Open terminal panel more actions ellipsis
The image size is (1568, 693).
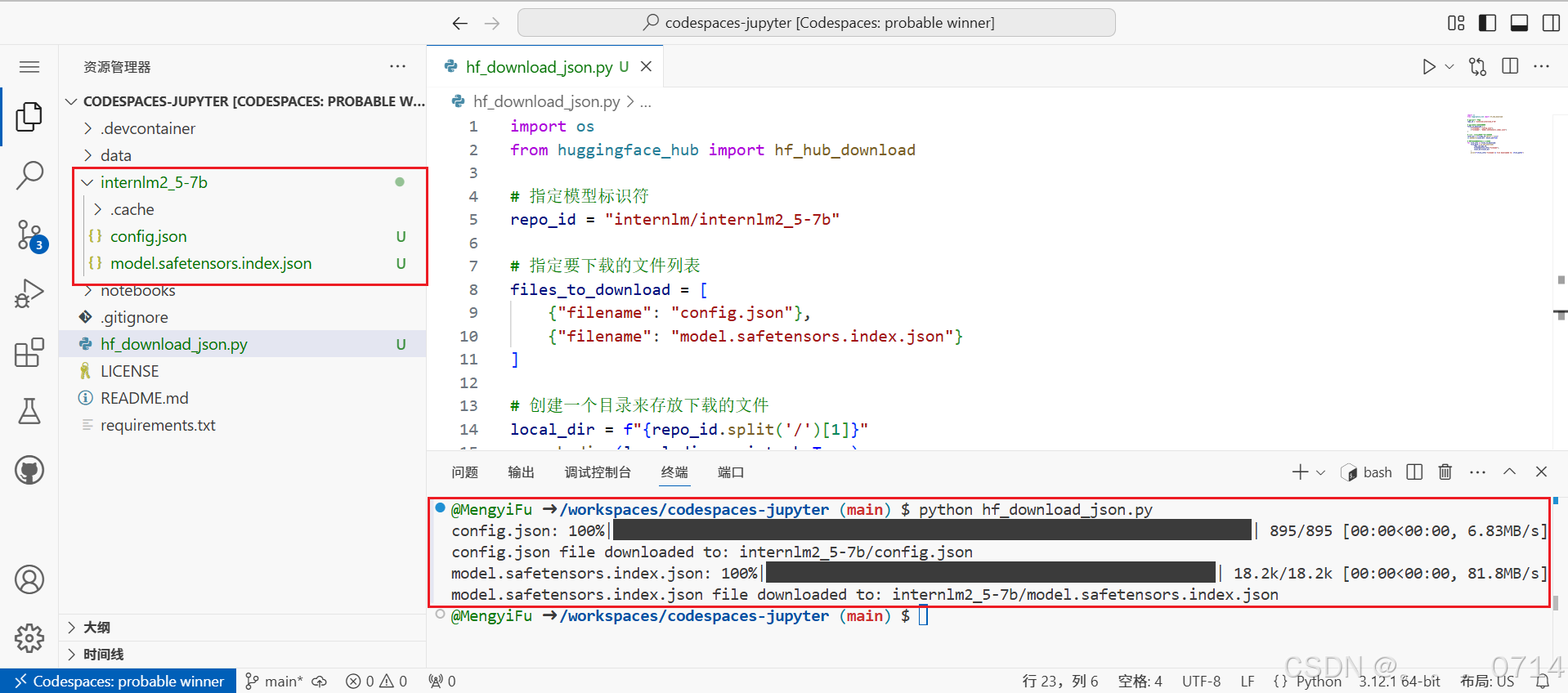[1477, 472]
